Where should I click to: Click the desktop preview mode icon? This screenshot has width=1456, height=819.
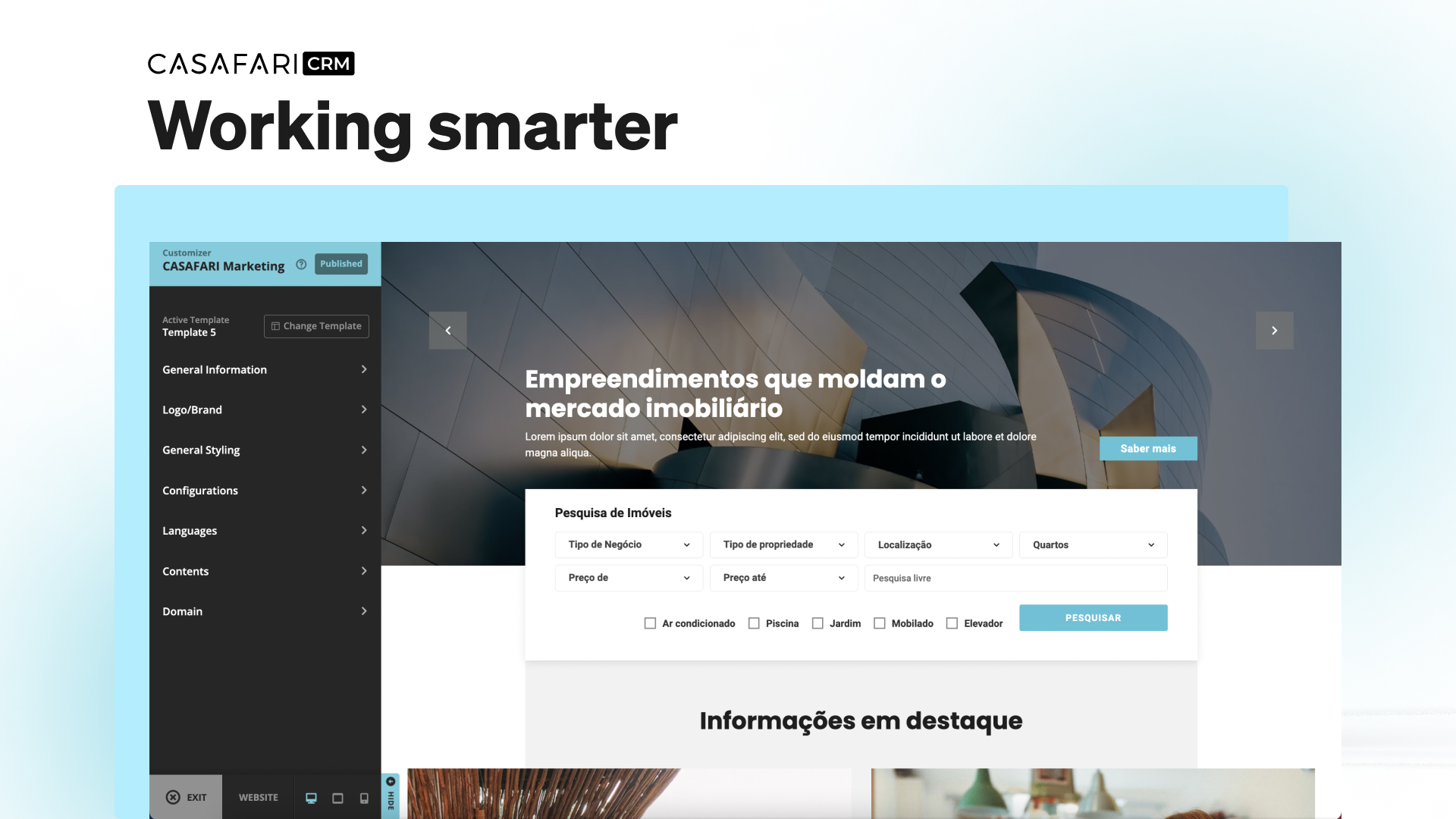310,797
